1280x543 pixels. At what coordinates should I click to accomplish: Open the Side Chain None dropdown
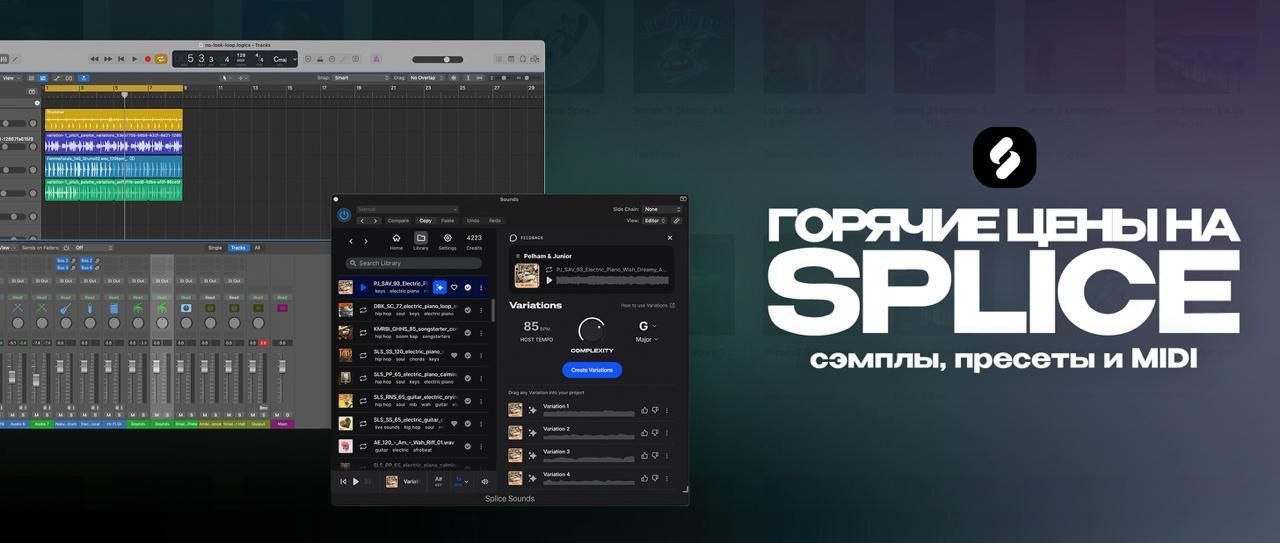pos(662,209)
